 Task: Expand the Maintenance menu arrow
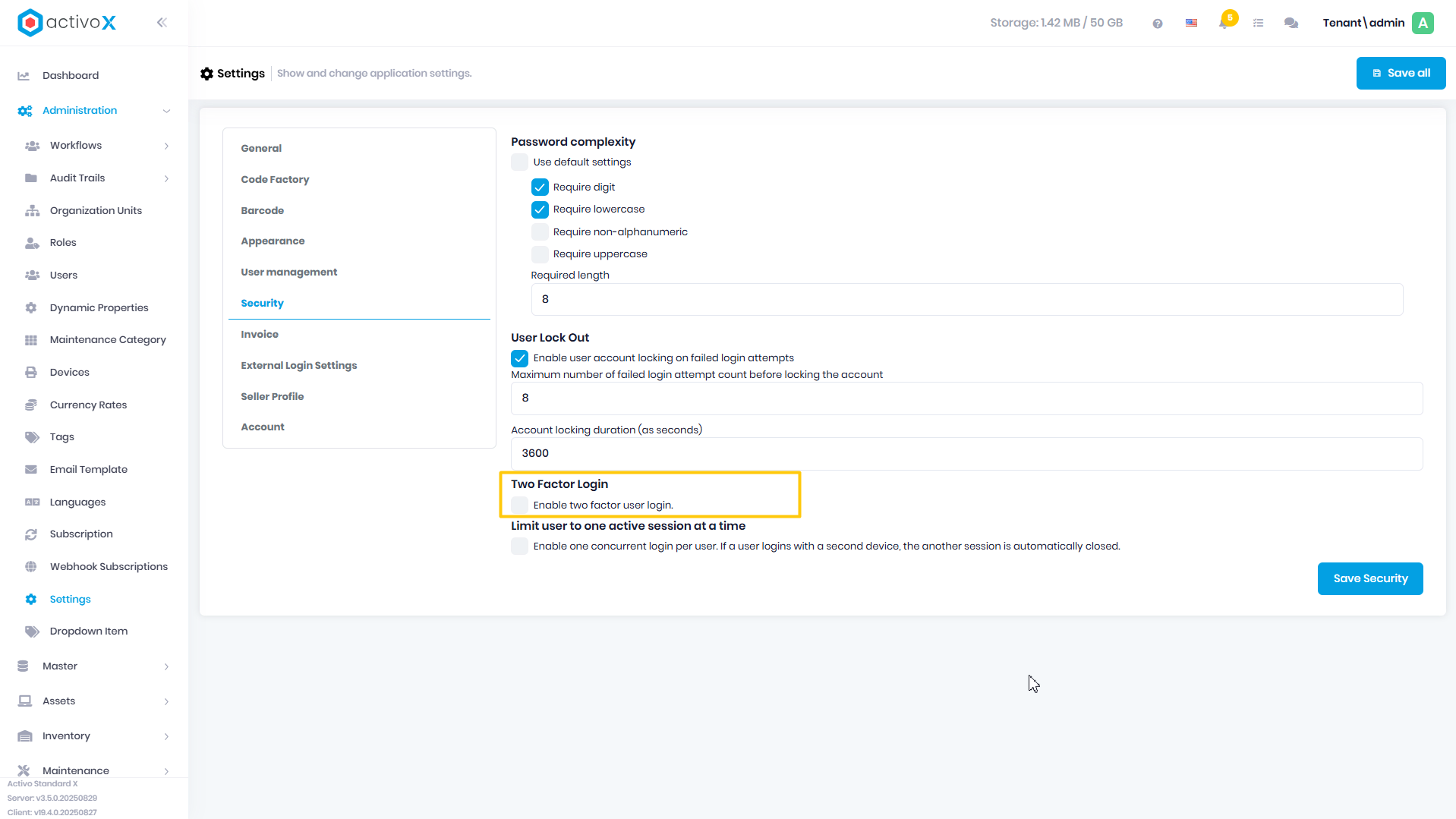tap(166, 771)
